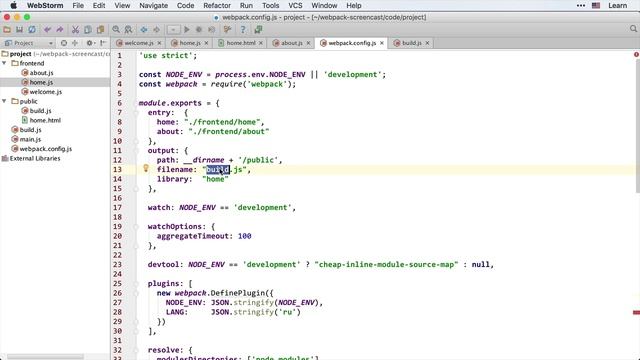The image size is (640, 360).
Task: Click the rightmost green toolbar icon
Action: click(x=258, y=29)
